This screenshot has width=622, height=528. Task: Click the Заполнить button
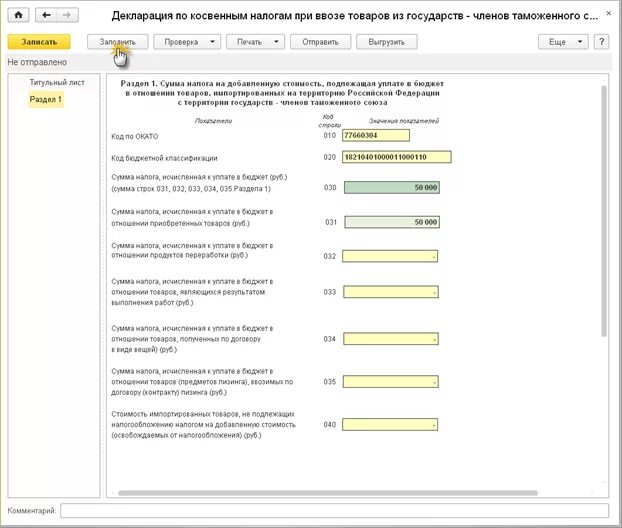[x=117, y=42]
